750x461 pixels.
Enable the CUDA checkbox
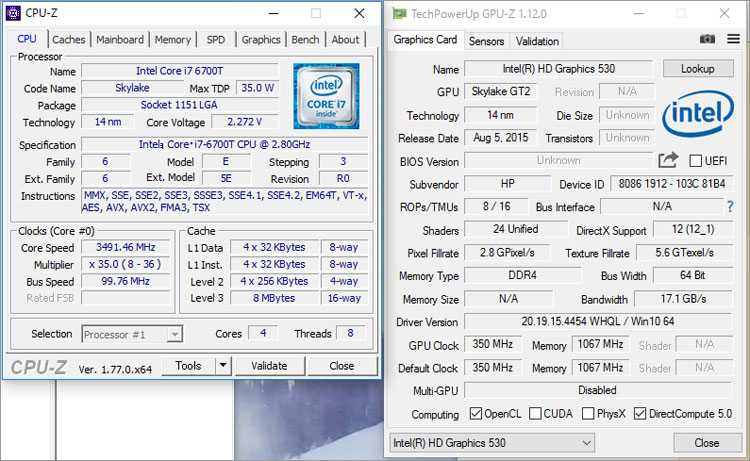(x=536, y=414)
